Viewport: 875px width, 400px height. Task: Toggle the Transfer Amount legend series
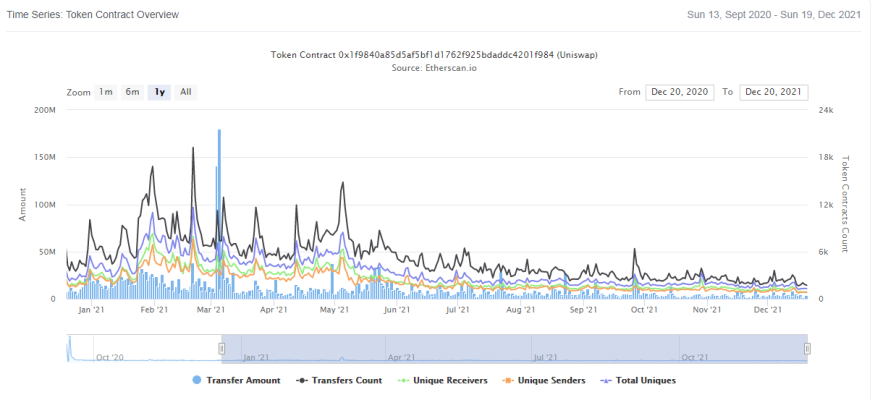[236, 380]
